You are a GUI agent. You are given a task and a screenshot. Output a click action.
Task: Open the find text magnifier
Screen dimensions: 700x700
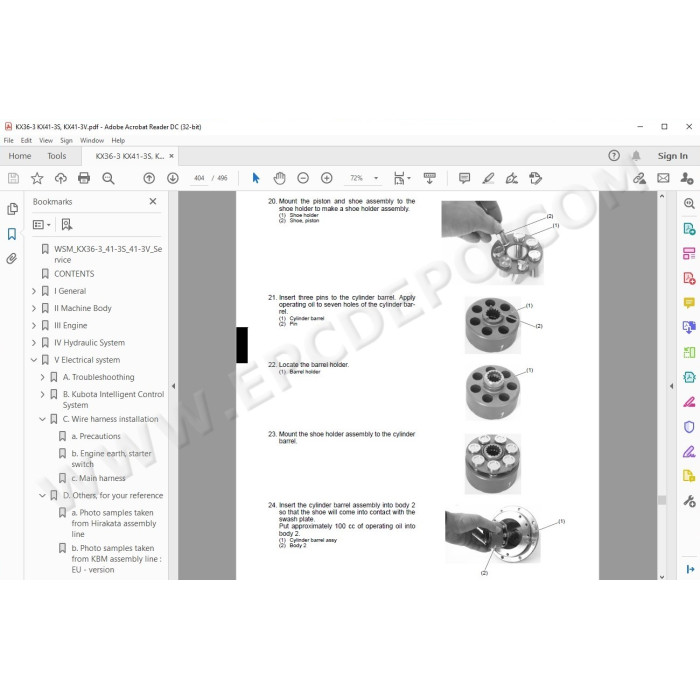(x=108, y=179)
